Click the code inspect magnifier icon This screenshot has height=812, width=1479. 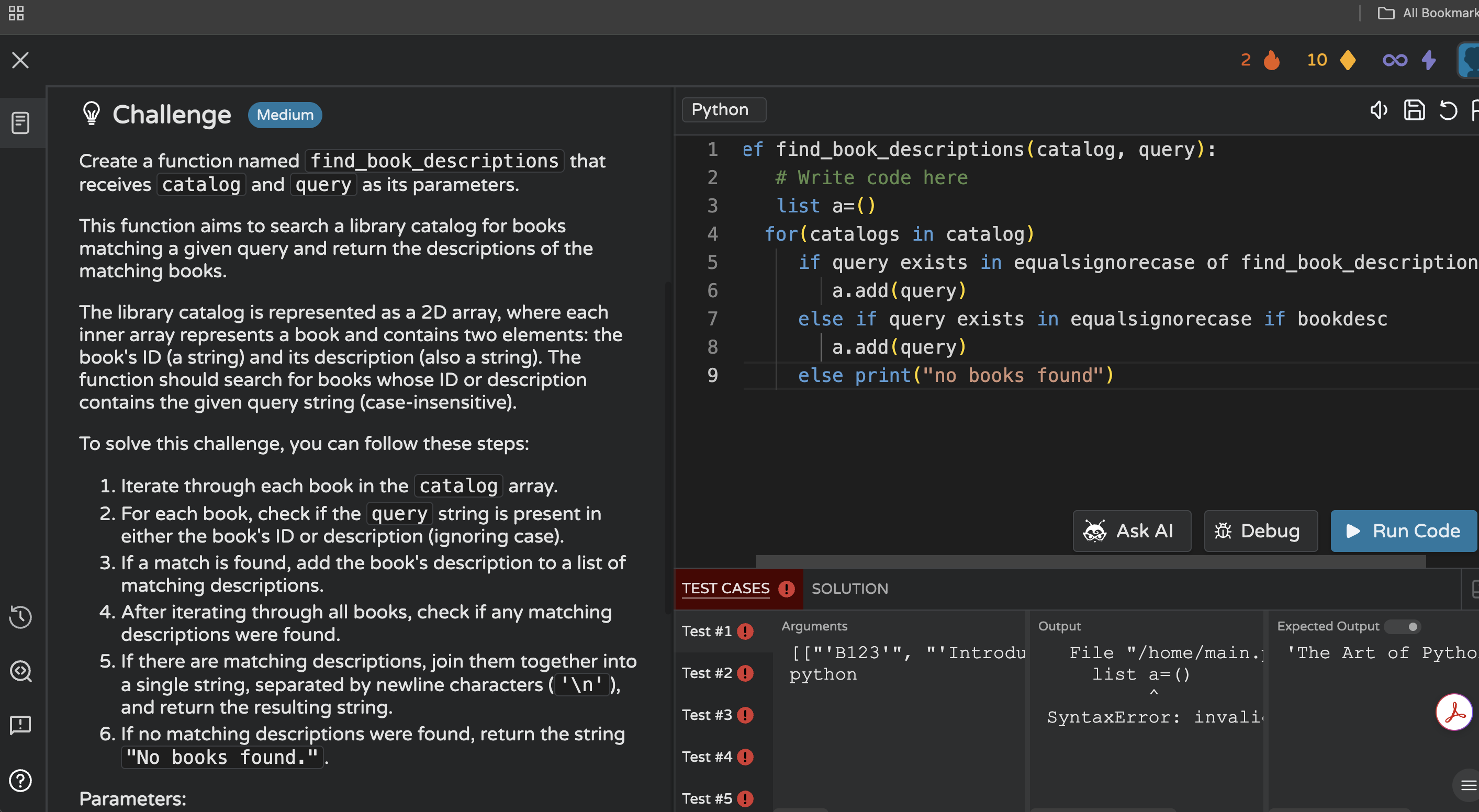pos(20,671)
